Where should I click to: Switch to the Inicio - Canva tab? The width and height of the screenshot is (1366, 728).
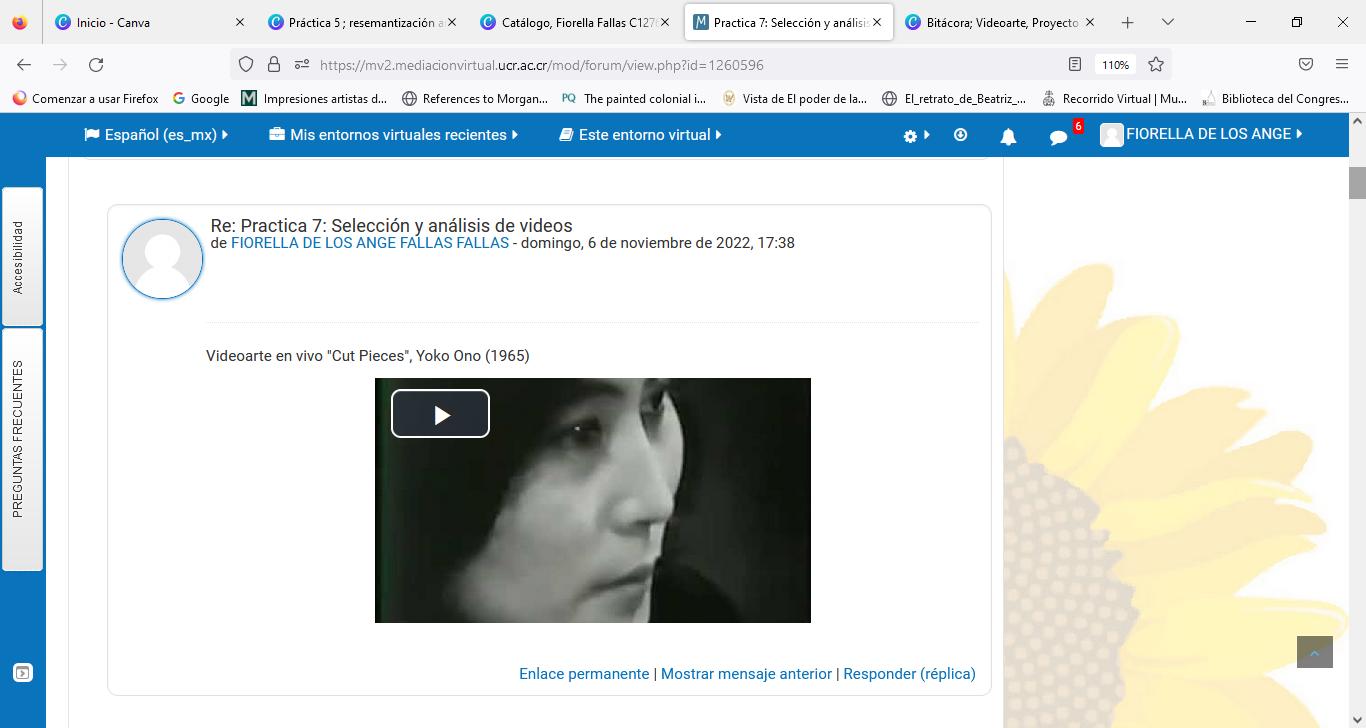[x=150, y=22]
